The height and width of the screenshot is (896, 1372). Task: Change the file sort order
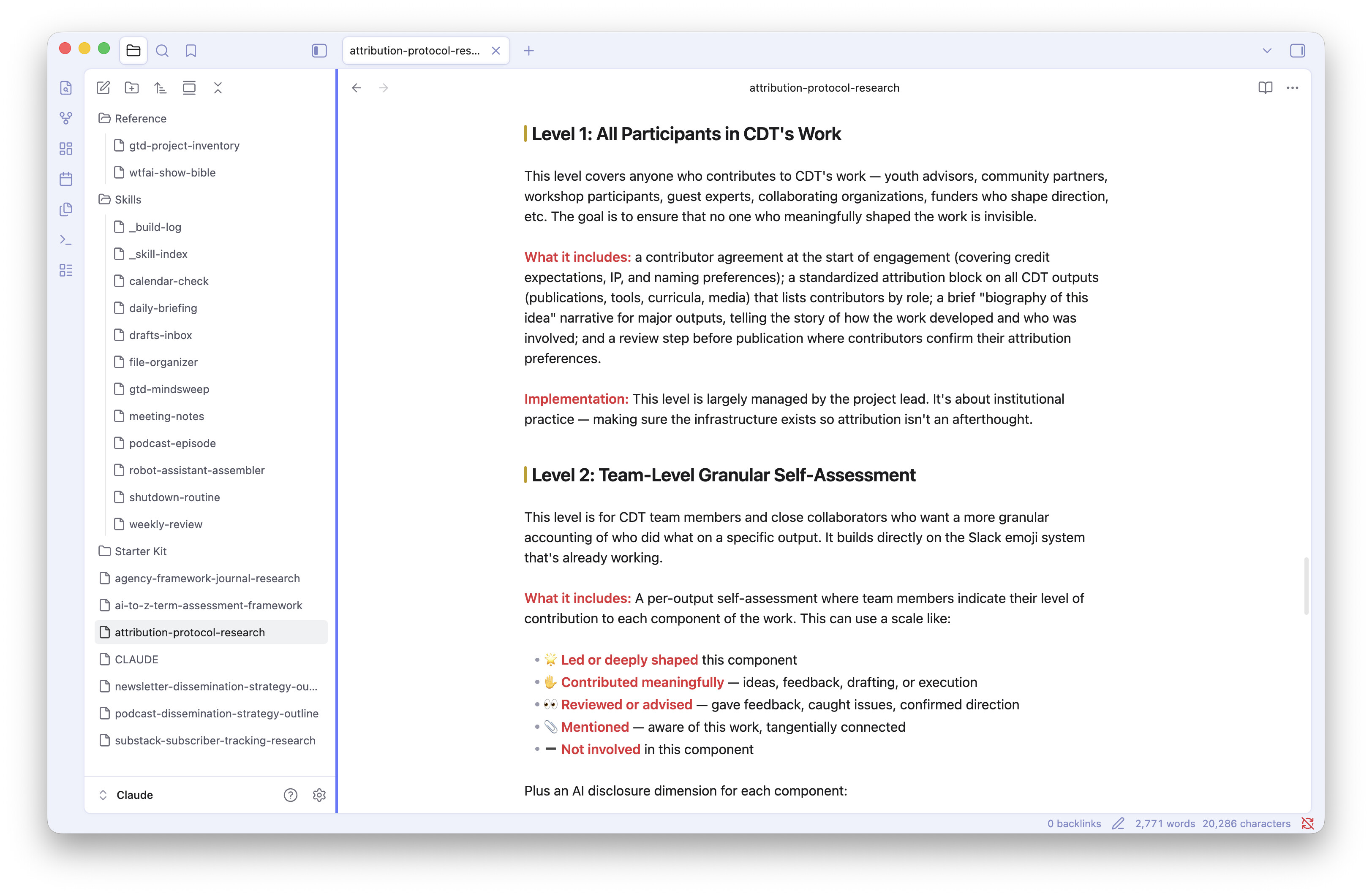pos(160,87)
